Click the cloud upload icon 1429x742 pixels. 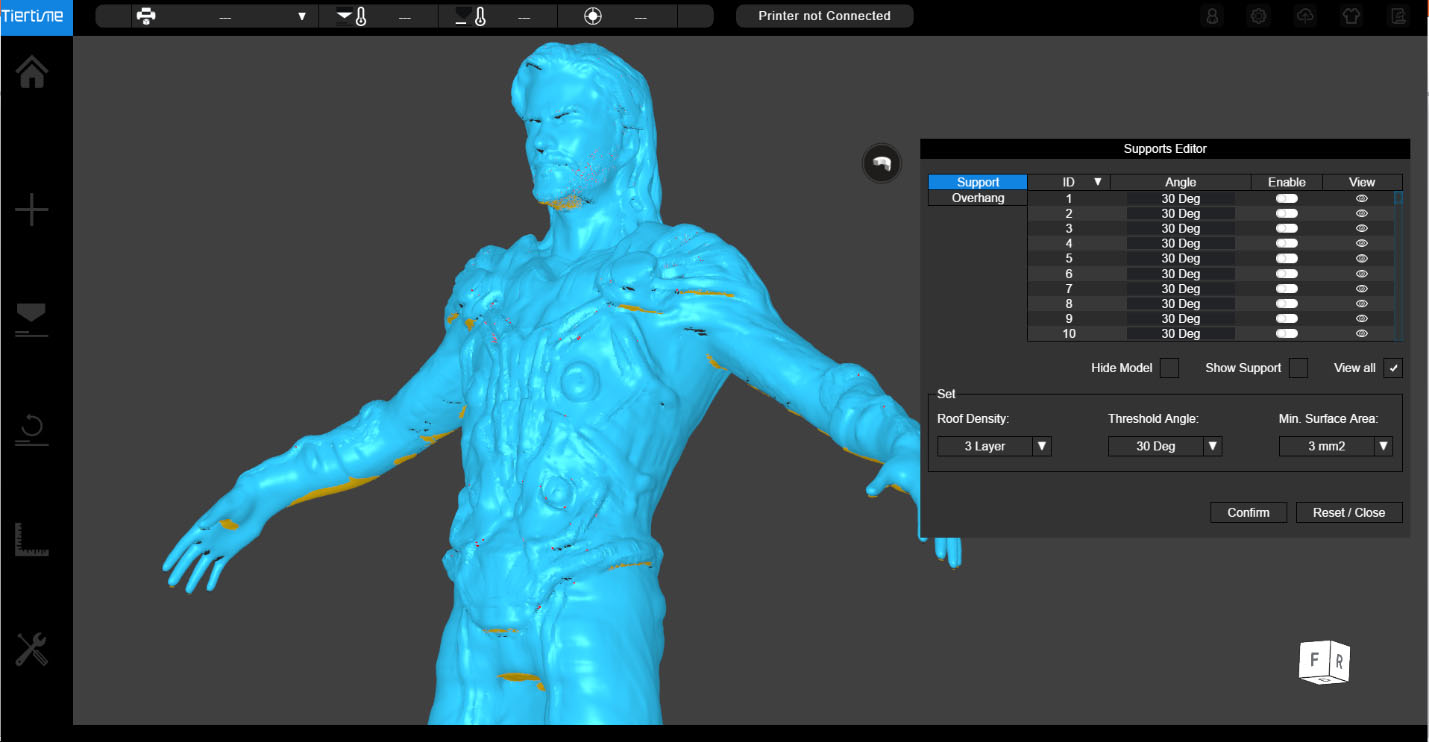pyautogui.click(x=1305, y=16)
